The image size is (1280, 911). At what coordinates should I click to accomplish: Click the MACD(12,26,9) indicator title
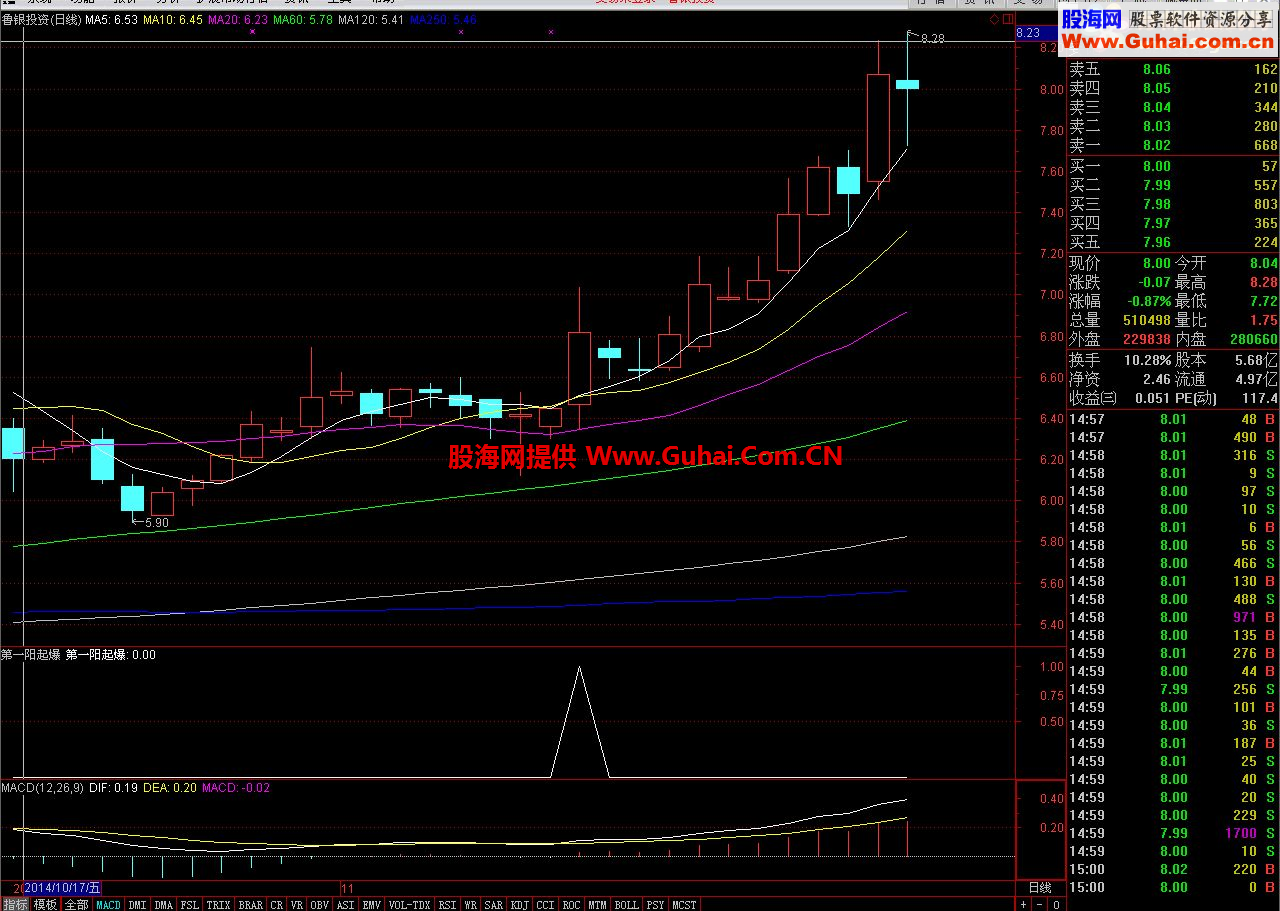tap(41, 788)
